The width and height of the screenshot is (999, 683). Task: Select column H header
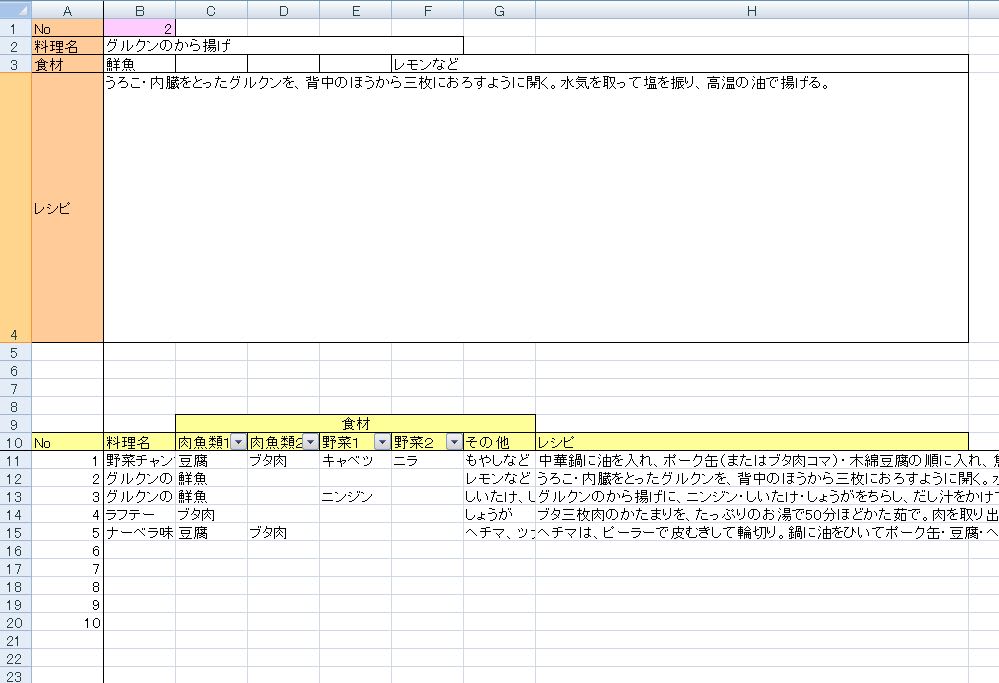pyautogui.click(x=751, y=9)
